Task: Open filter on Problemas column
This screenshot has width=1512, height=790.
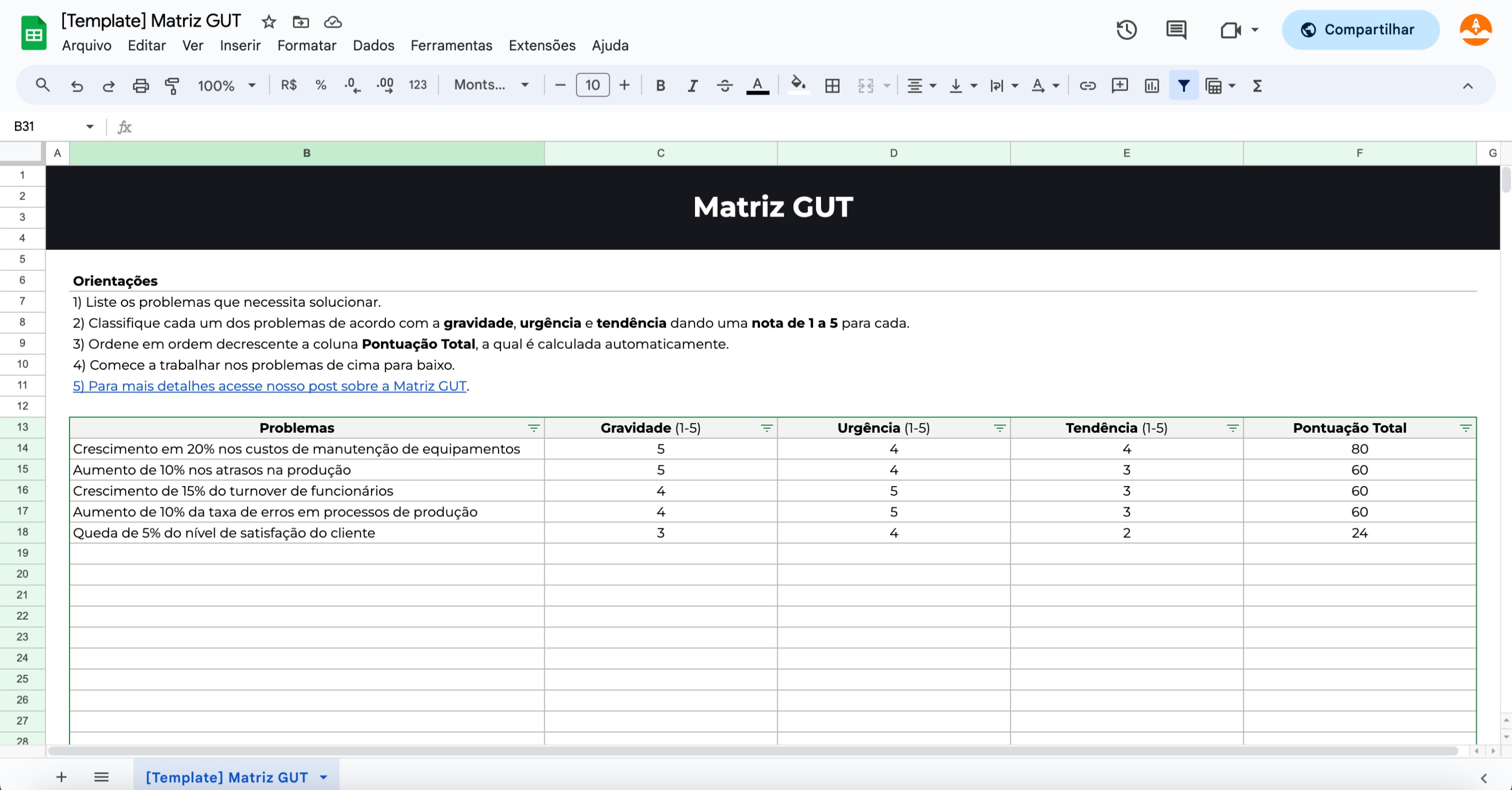Action: [533, 428]
